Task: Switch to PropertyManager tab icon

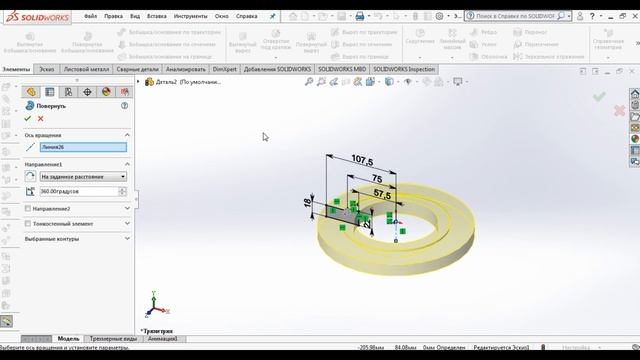Action: click(x=50, y=92)
